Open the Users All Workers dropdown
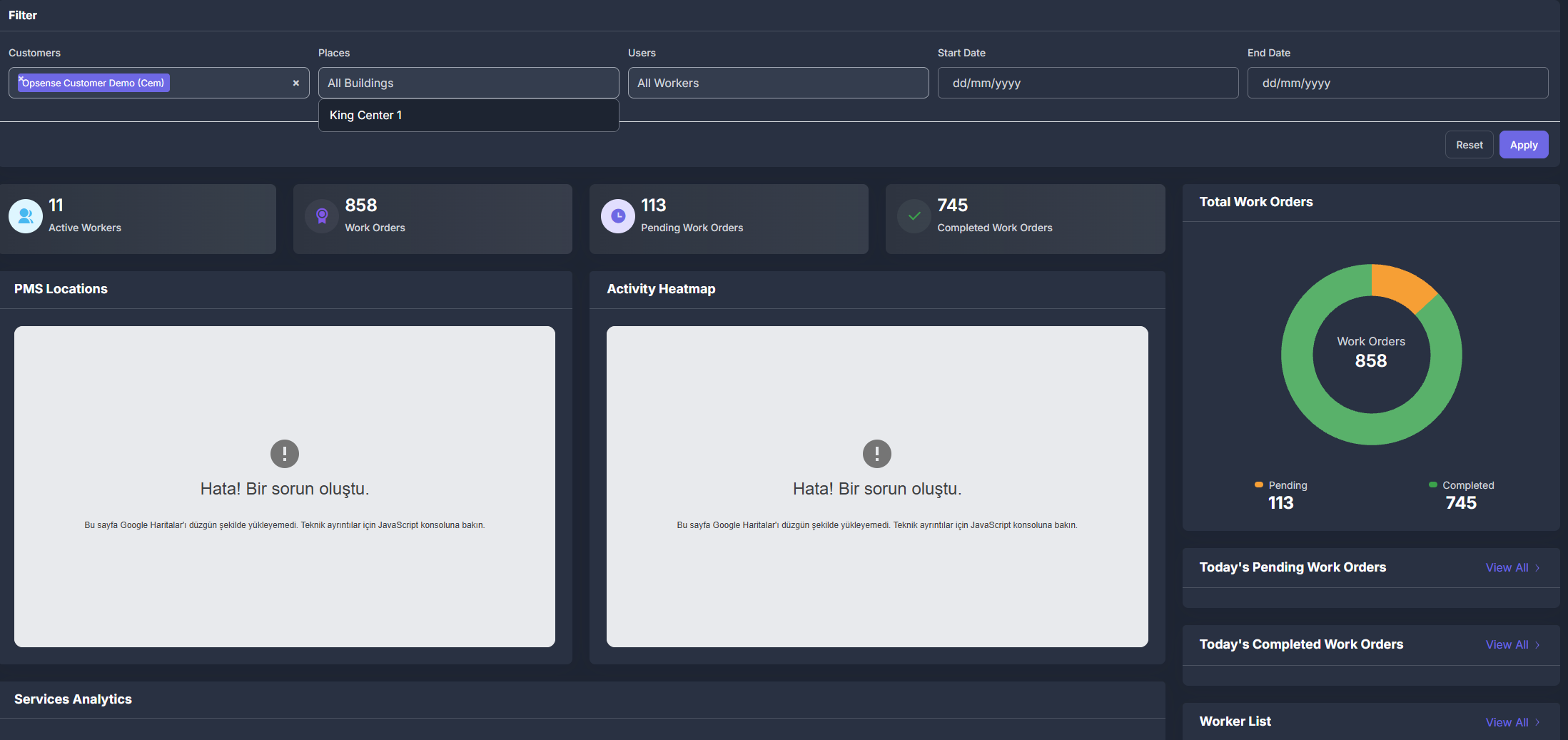Image resolution: width=1568 pixels, height=740 pixels. (x=778, y=83)
